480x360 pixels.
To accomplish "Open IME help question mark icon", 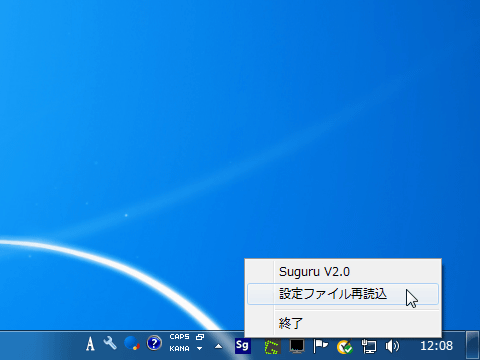I will point(154,343).
